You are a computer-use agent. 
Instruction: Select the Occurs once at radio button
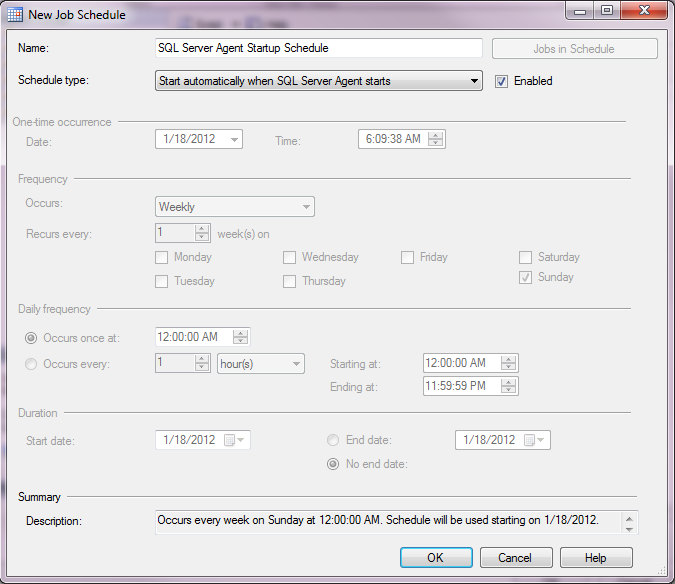(31, 338)
